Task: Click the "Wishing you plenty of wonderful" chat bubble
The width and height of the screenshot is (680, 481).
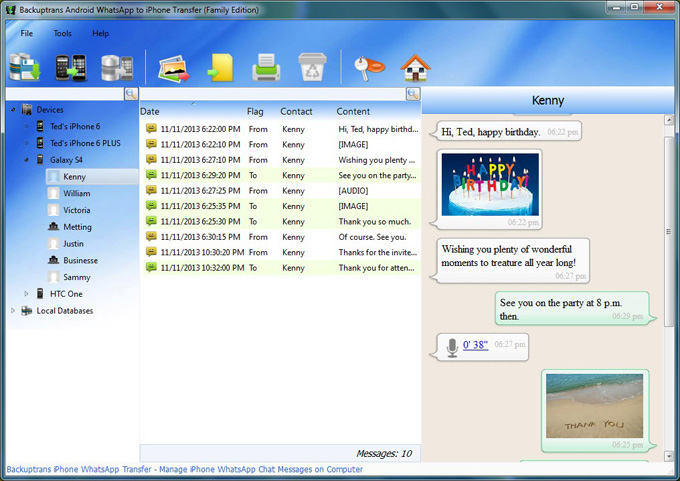Action: pos(510,261)
